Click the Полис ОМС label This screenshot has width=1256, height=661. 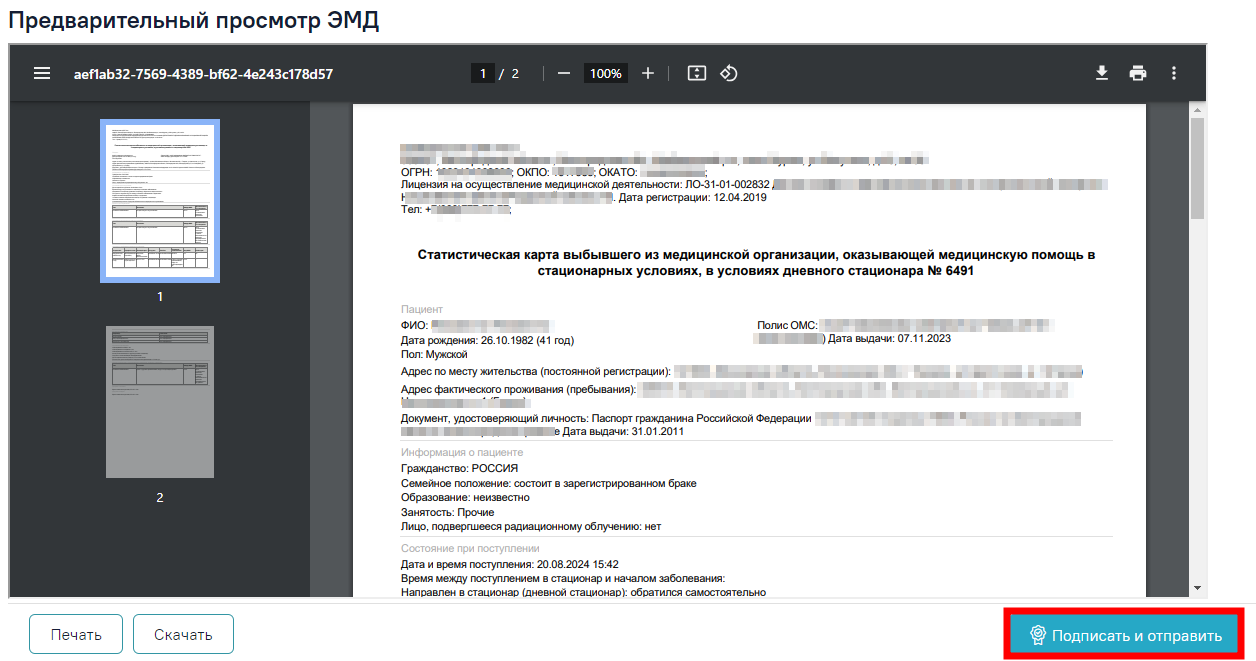(x=788, y=325)
